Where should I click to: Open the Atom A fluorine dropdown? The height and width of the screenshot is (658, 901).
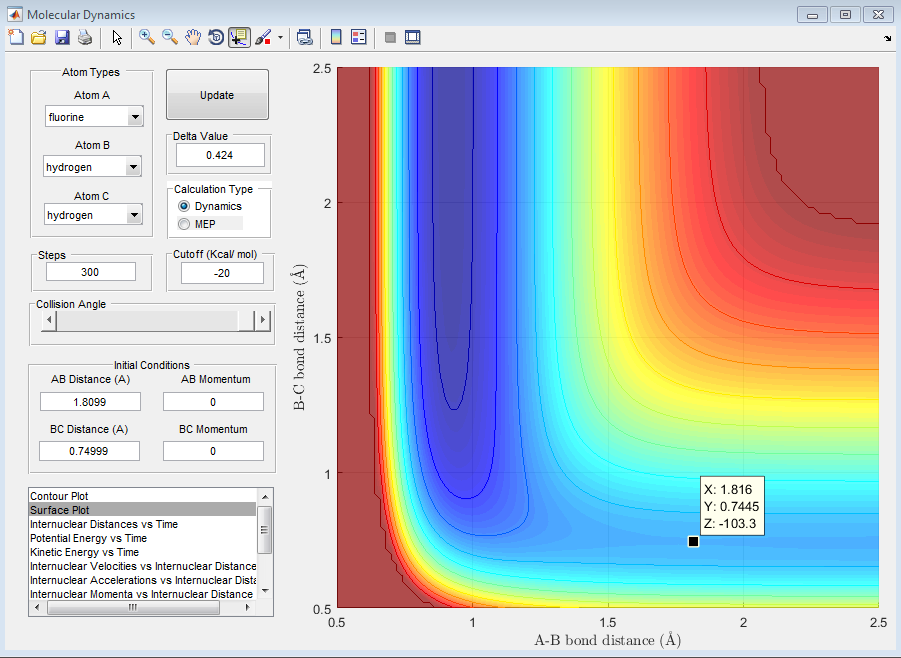[x=135, y=117]
